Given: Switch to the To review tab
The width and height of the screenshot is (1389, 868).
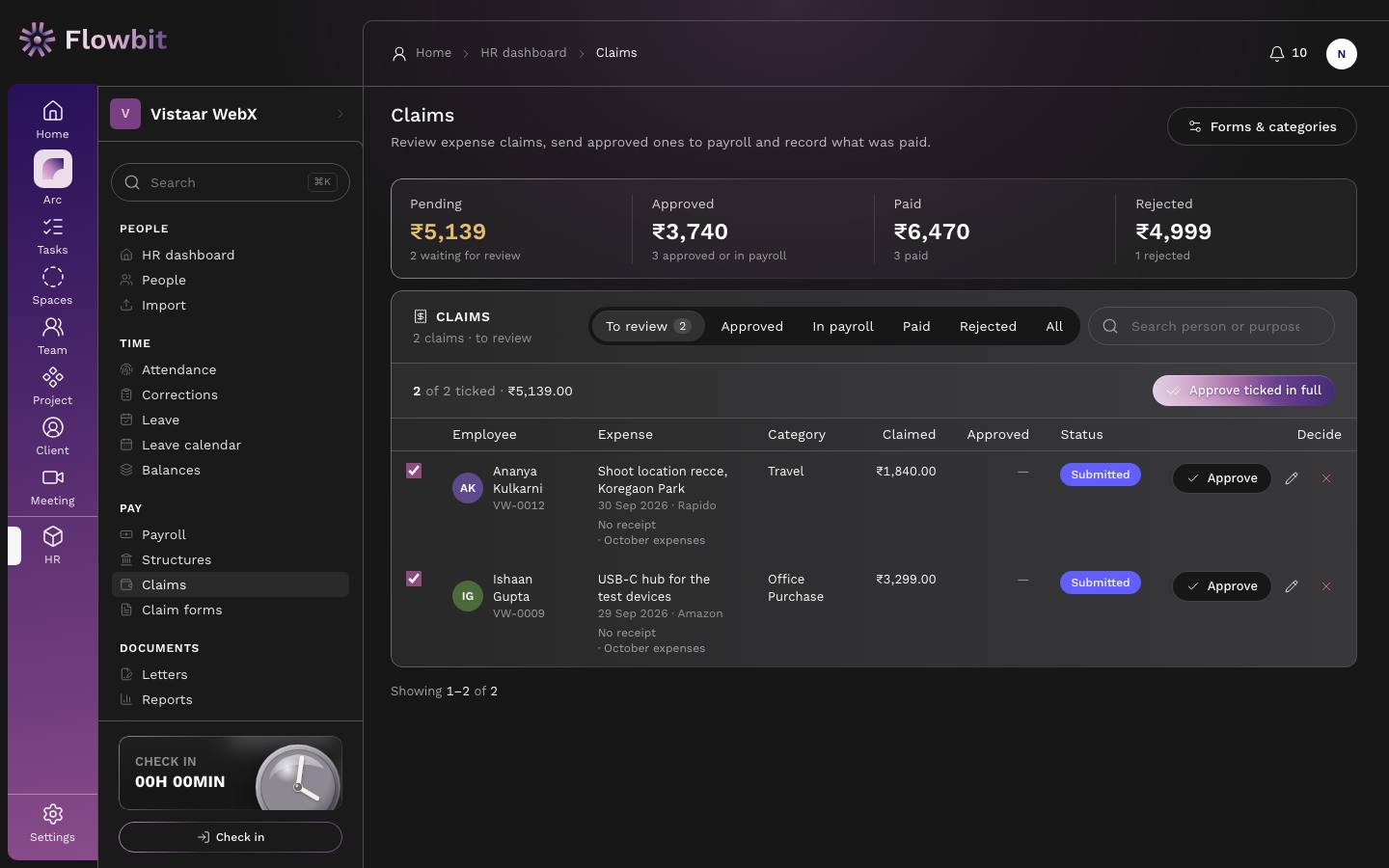Looking at the screenshot, I should pos(648,326).
